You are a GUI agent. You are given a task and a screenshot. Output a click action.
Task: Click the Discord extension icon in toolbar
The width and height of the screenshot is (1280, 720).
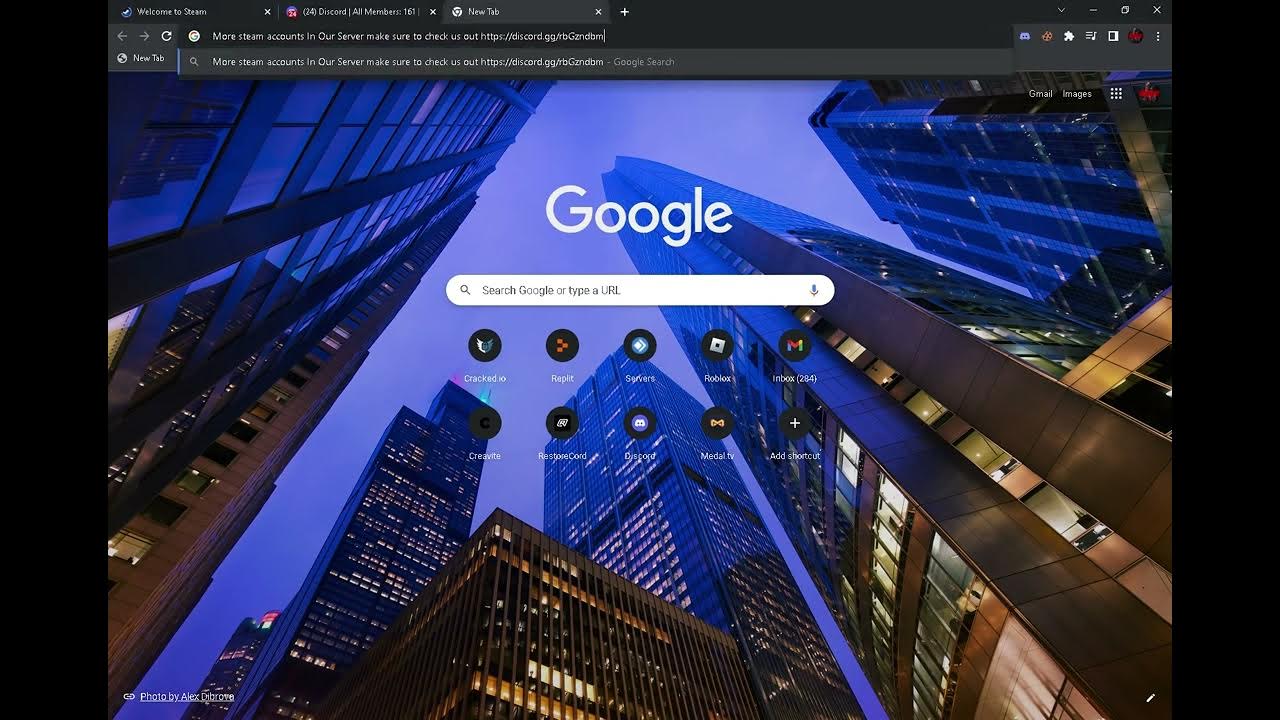click(x=1025, y=36)
